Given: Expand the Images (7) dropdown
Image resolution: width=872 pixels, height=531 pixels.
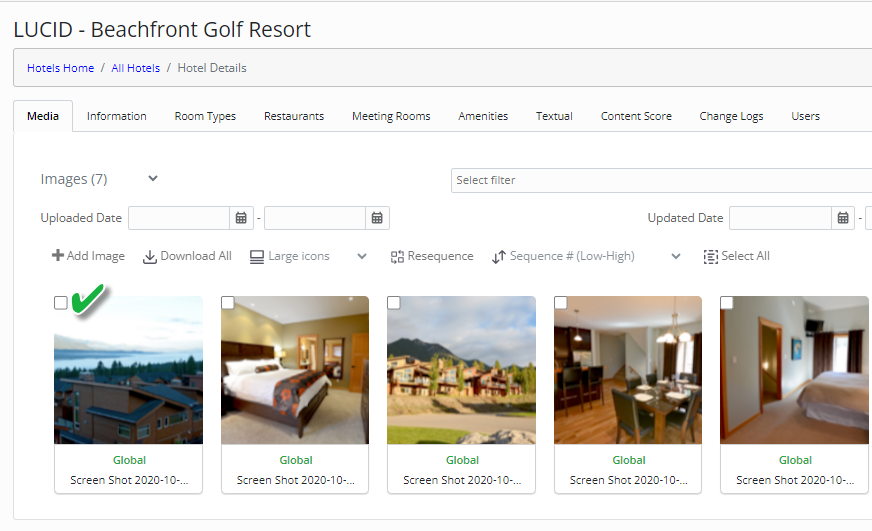Looking at the screenshot, I should 153,179.
